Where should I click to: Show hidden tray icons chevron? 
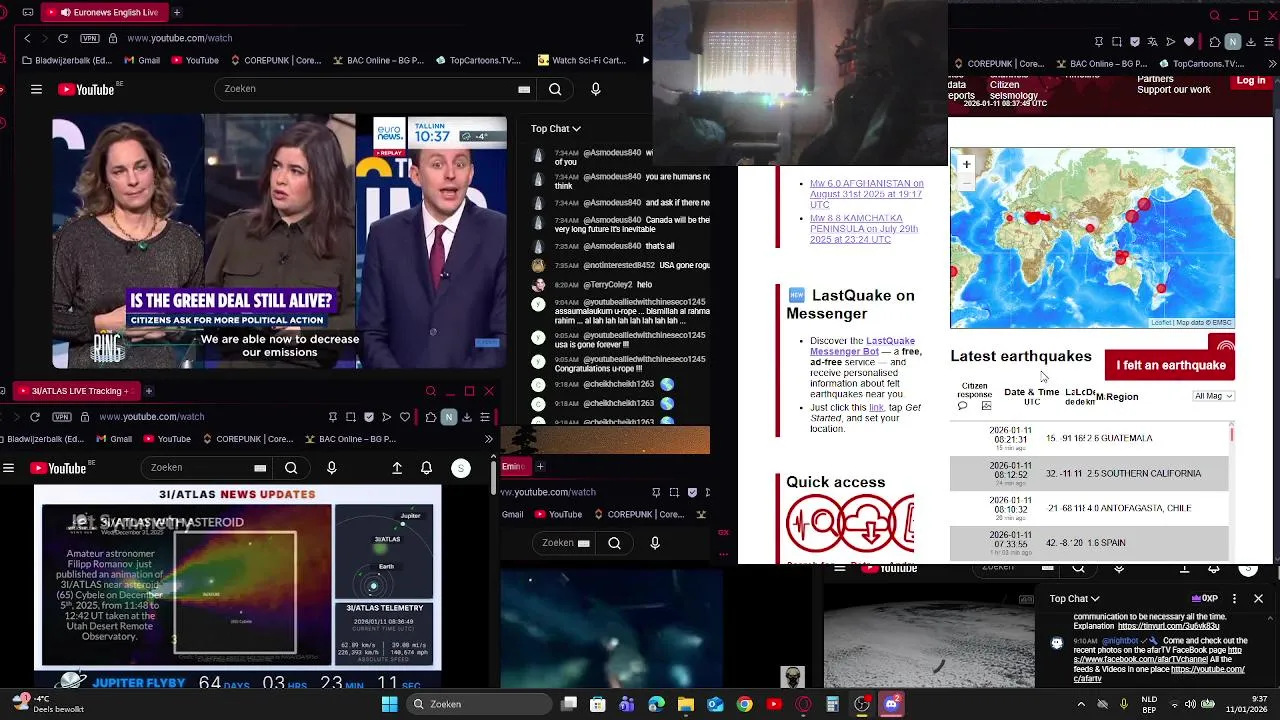pyautogui.click(x=1081, y=704)
